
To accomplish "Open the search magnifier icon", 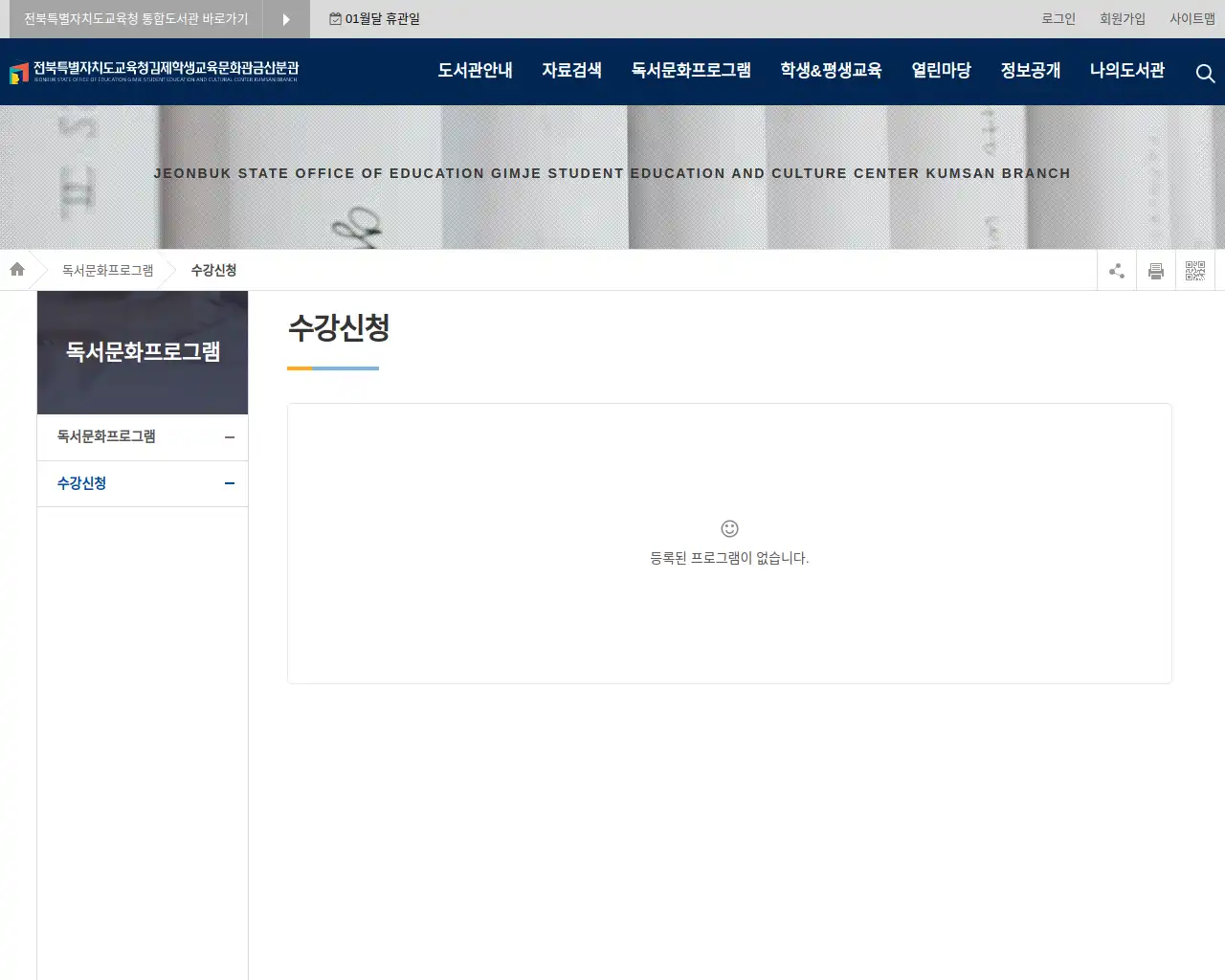I will coord(1205,73).
